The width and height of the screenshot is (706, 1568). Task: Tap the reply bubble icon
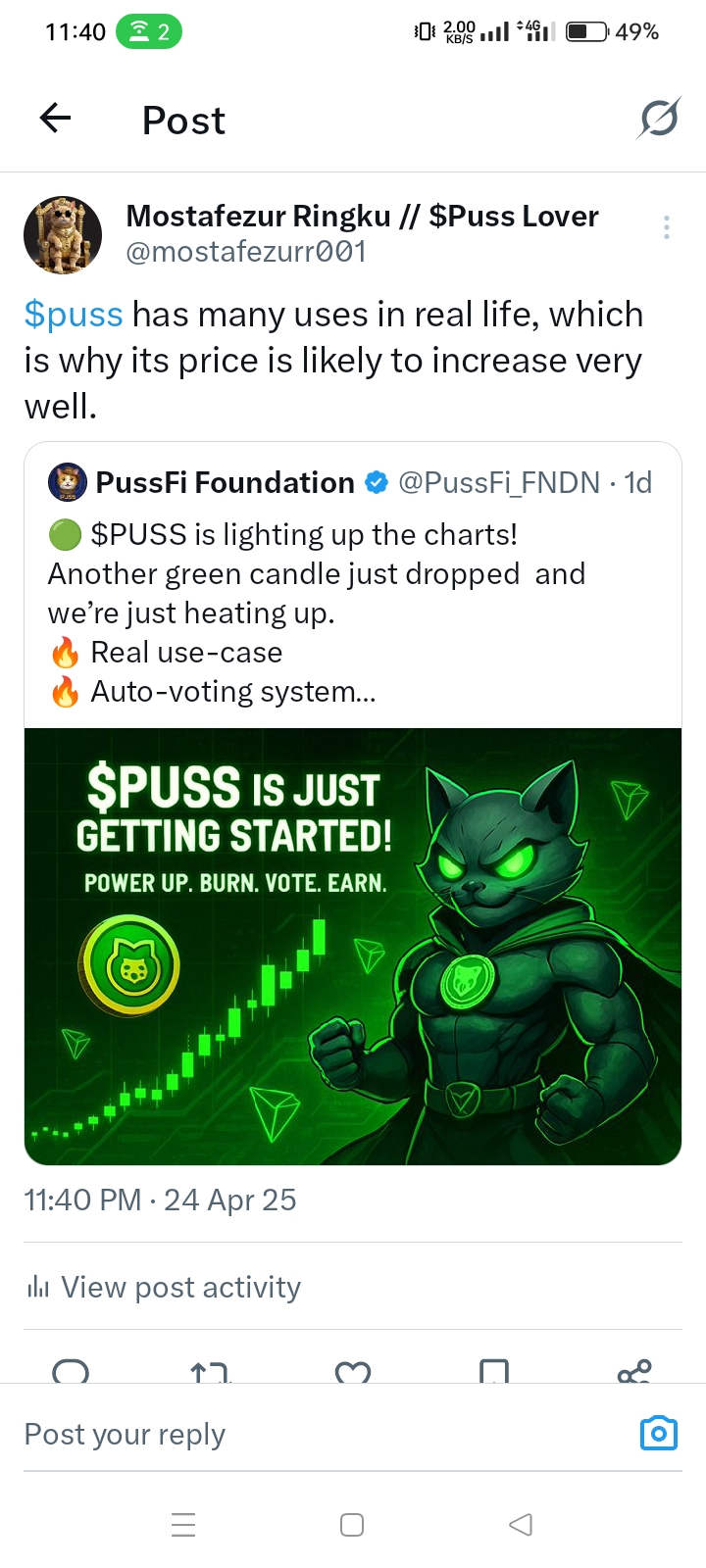pos(71,1371)
